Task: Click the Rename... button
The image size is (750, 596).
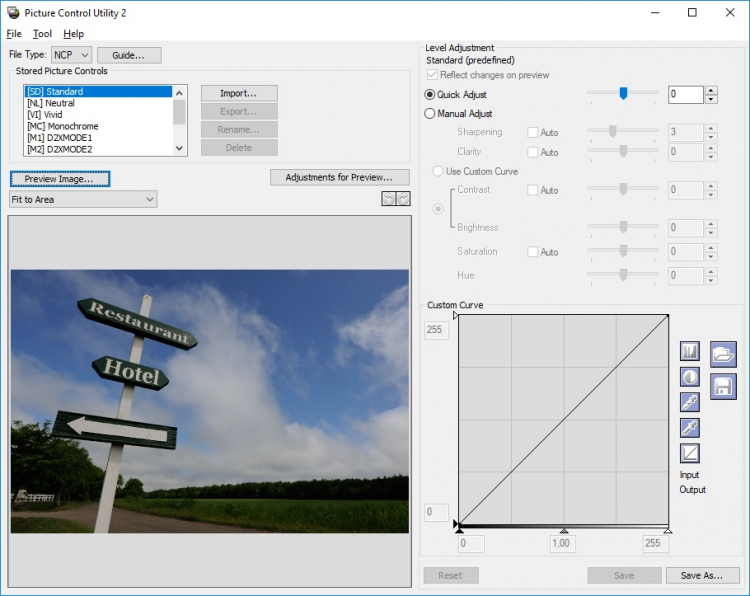Action: click(x=239, y=130)
